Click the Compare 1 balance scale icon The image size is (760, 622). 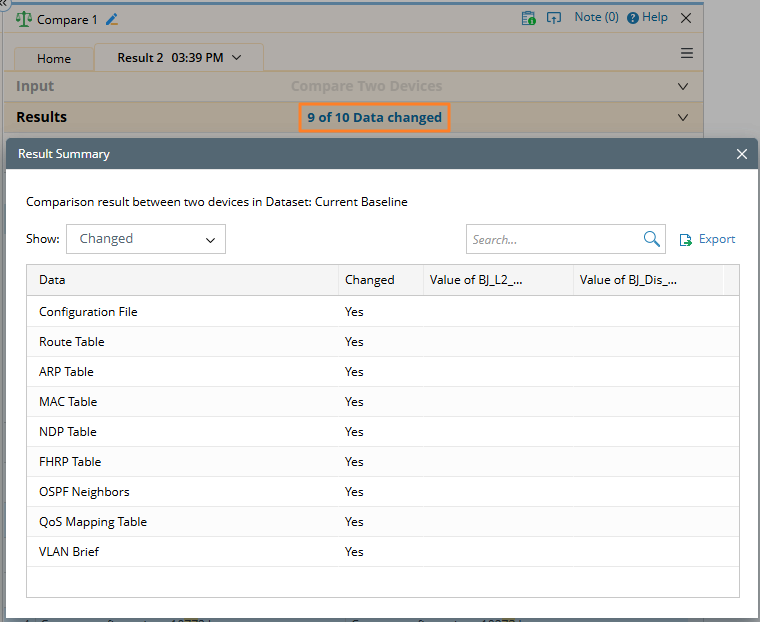[x=24, y=19]
